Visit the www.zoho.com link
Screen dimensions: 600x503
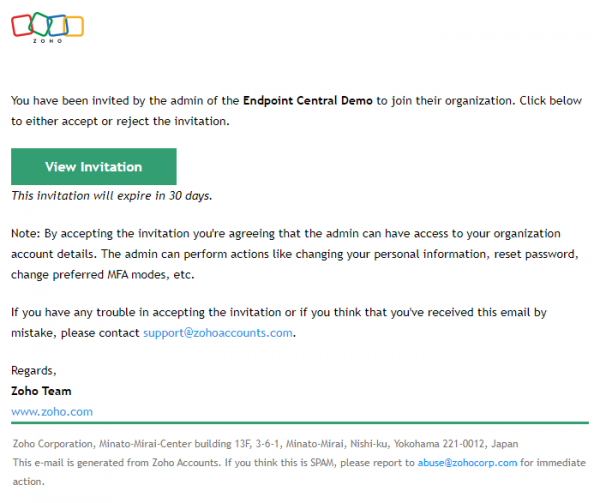(52, 411)
